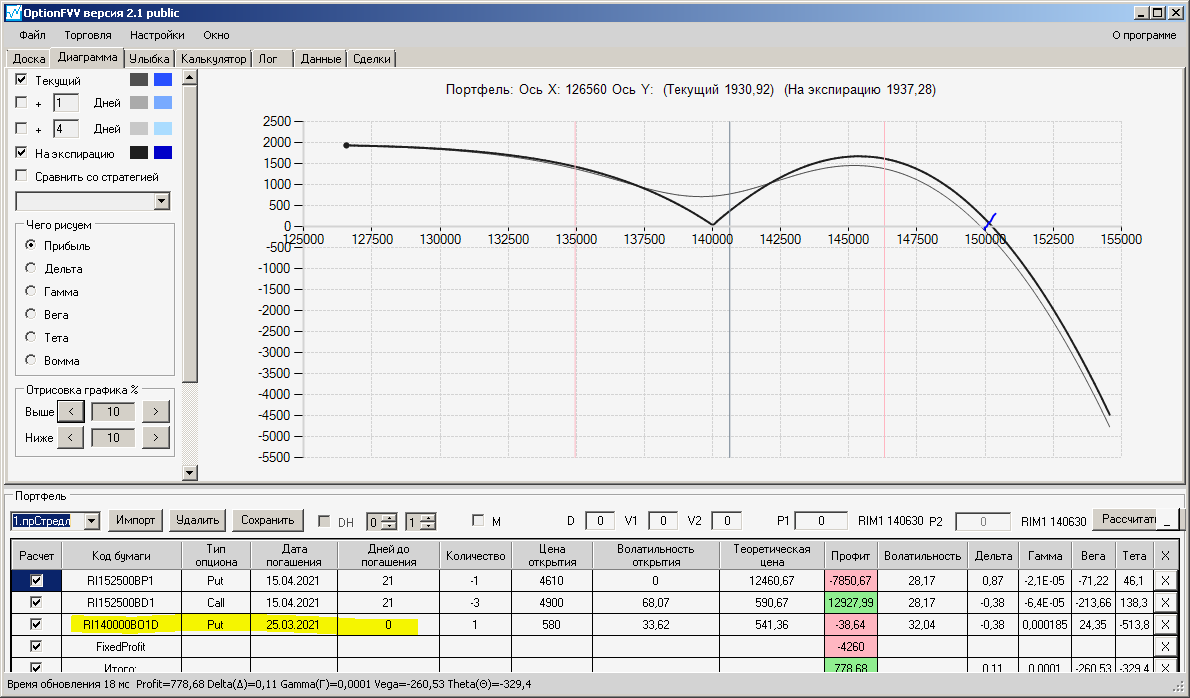This screenshot has width=1190, height=698.
Task: Select the 'Дельта' radio button
Action: (30, 268)
